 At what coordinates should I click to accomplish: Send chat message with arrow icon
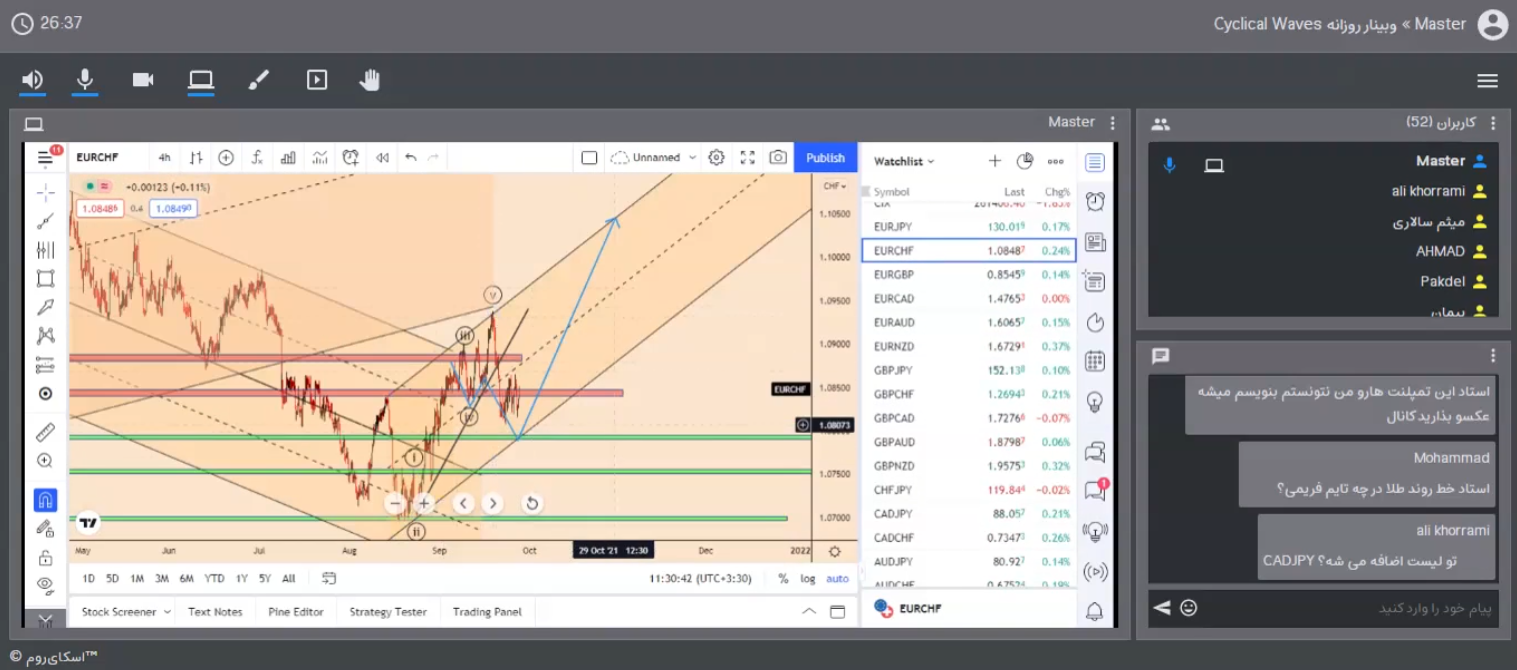point(1161,607)
